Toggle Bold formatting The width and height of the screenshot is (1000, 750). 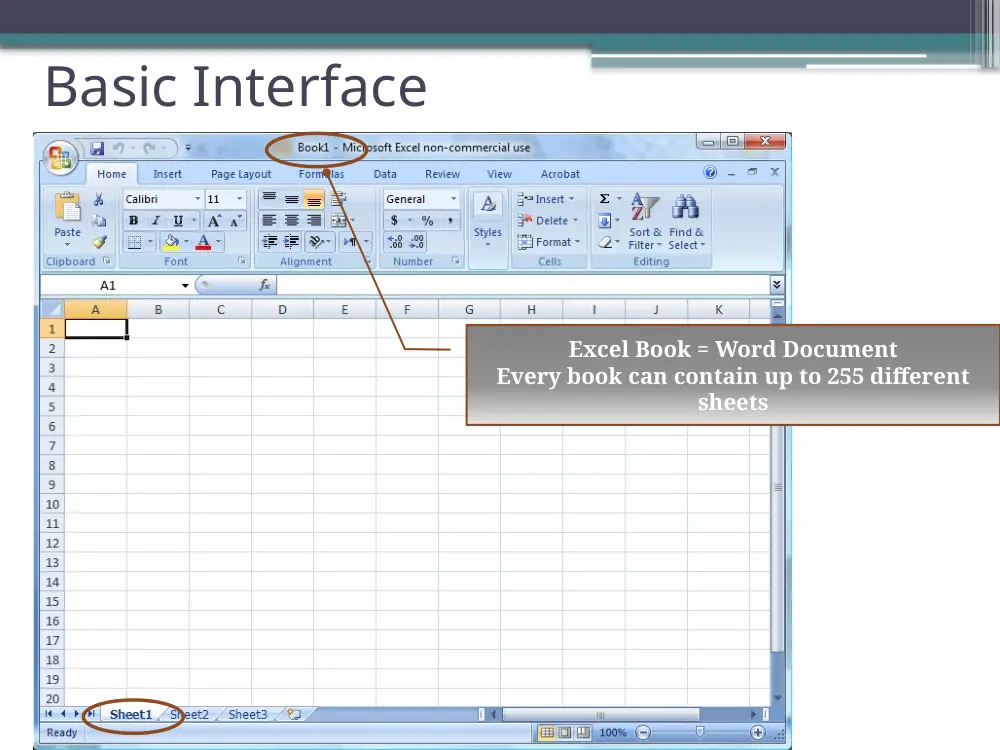coord(133,221)
